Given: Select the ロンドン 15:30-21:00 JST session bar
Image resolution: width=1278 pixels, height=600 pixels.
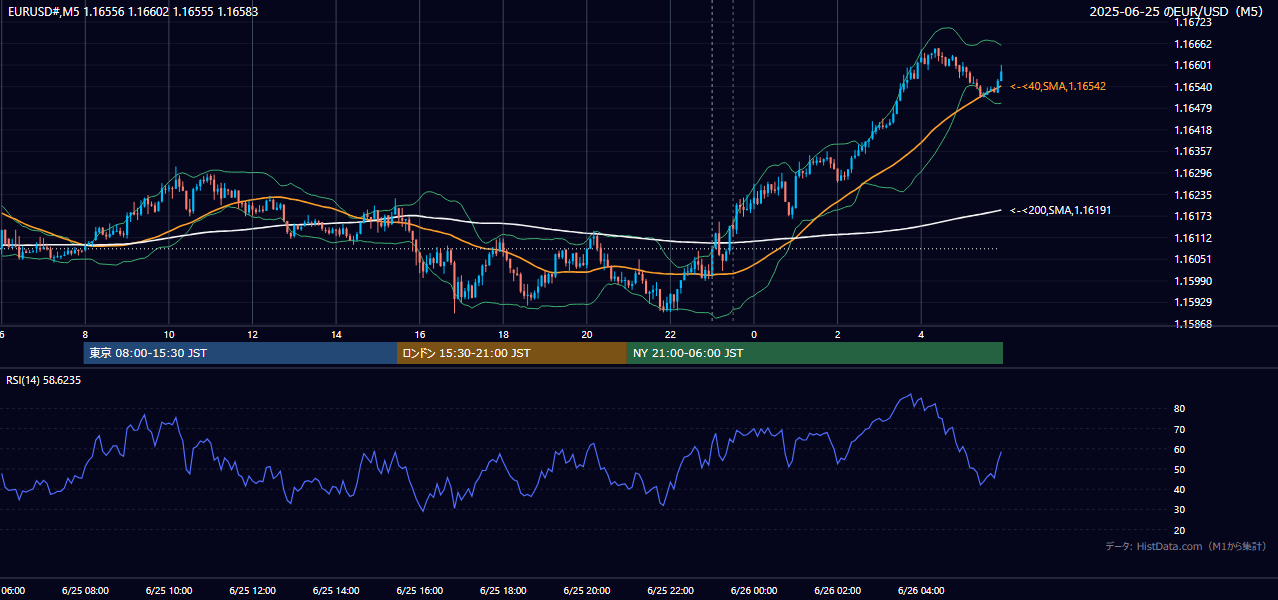Looking at the screenshot, I should (512, 353).
